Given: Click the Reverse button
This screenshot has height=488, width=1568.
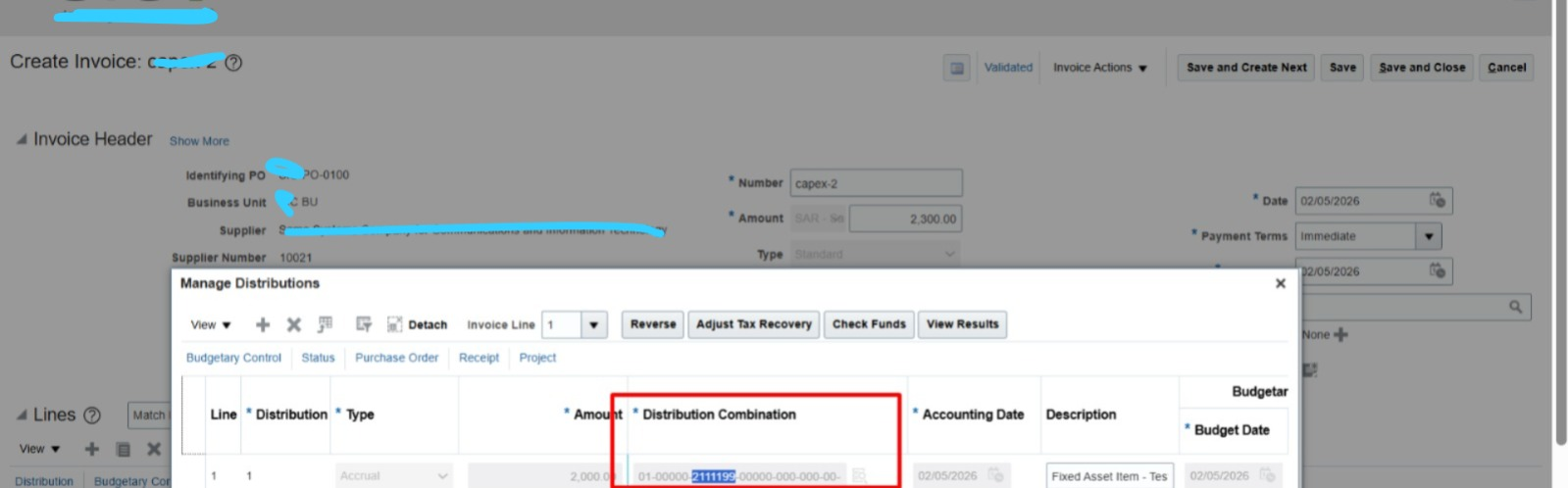Looking at the screenshot, I should tap(653, 324).
